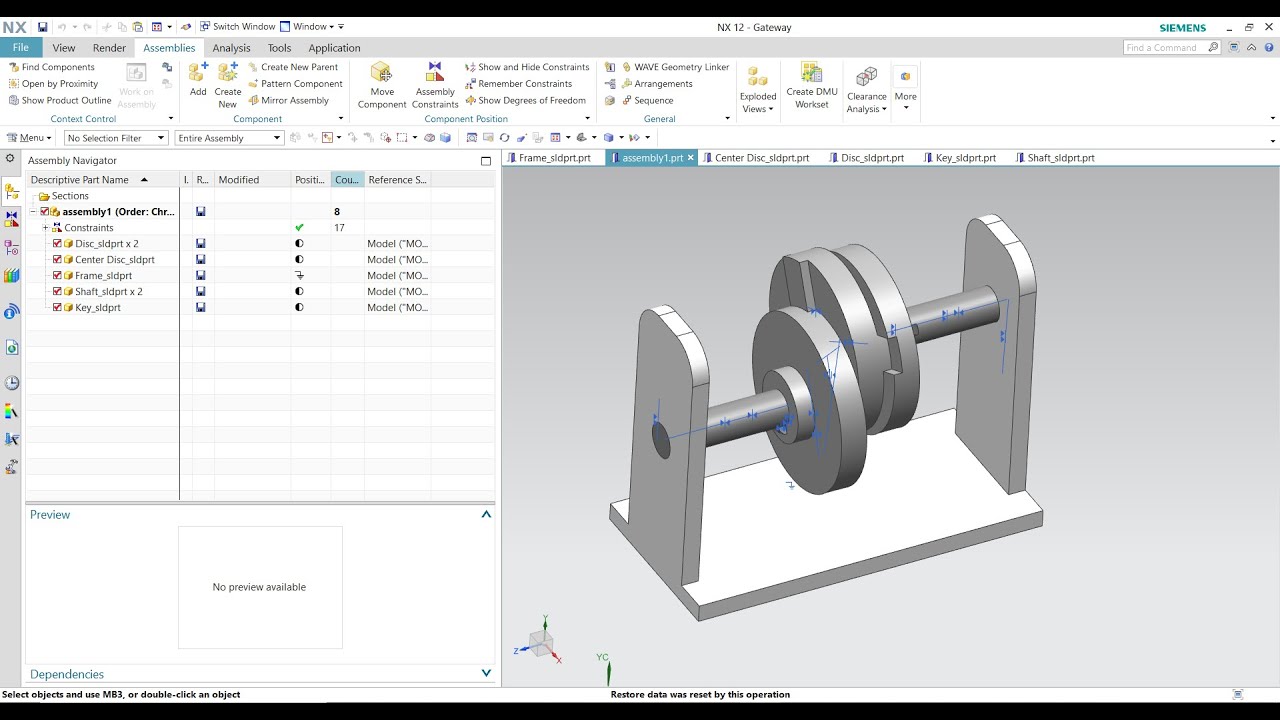Open the History clock icon in sidebar
The image size is (1280, 720).
(x=12, y=383)
